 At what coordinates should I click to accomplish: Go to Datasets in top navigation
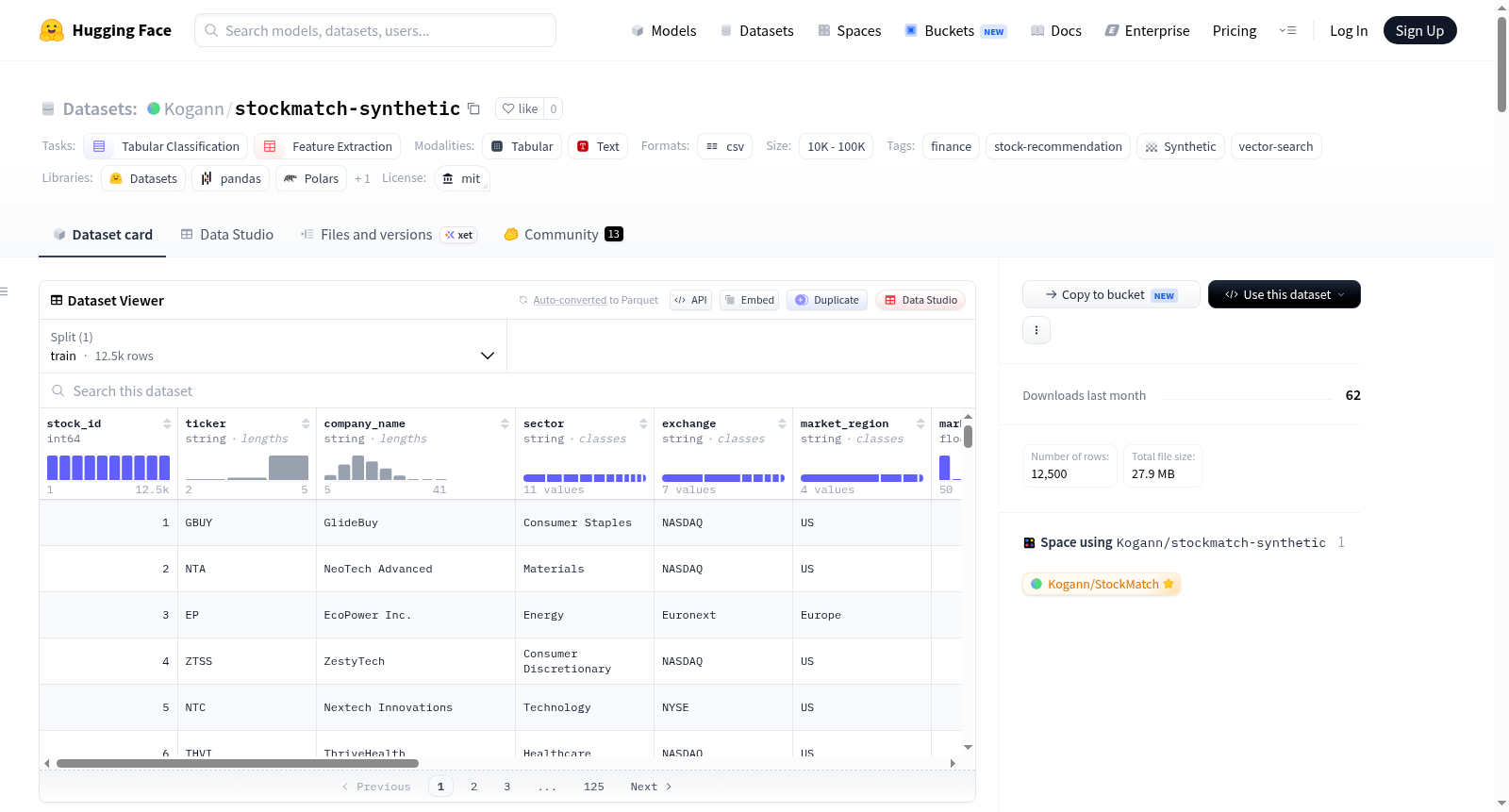point(756,31)
